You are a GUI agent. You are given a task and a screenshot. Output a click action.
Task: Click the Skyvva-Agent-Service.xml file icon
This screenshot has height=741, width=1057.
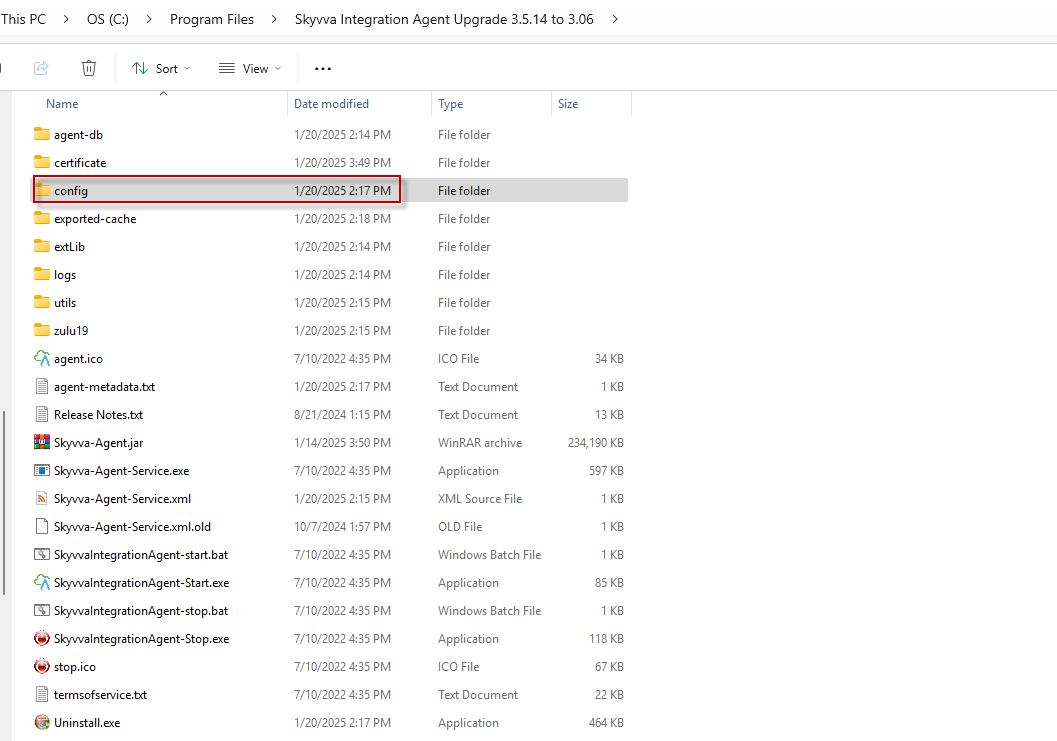pos(42,499)
